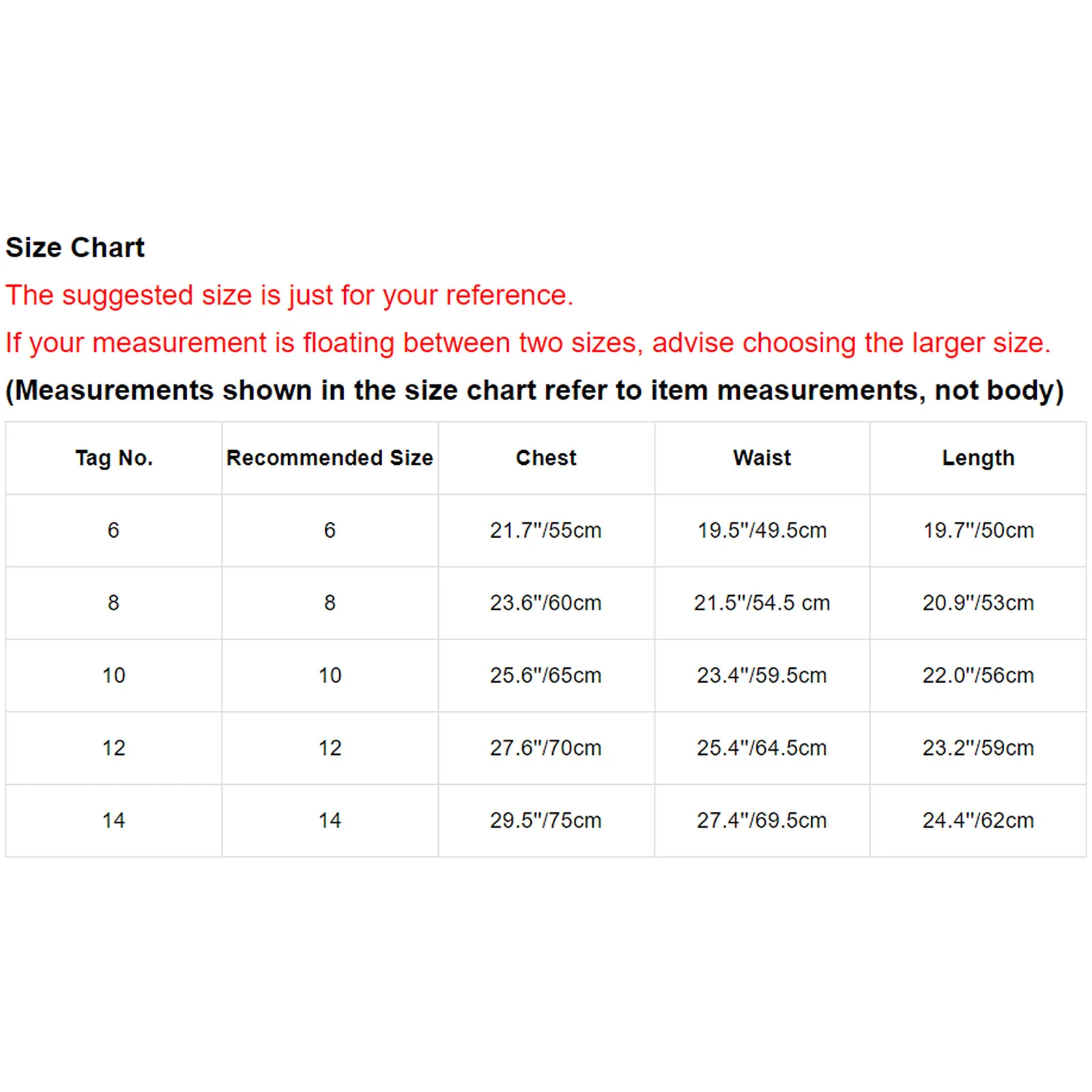Click waist value 21.5"/54.5 cm
This screenshot has width=1092, height=1092.
762,603
